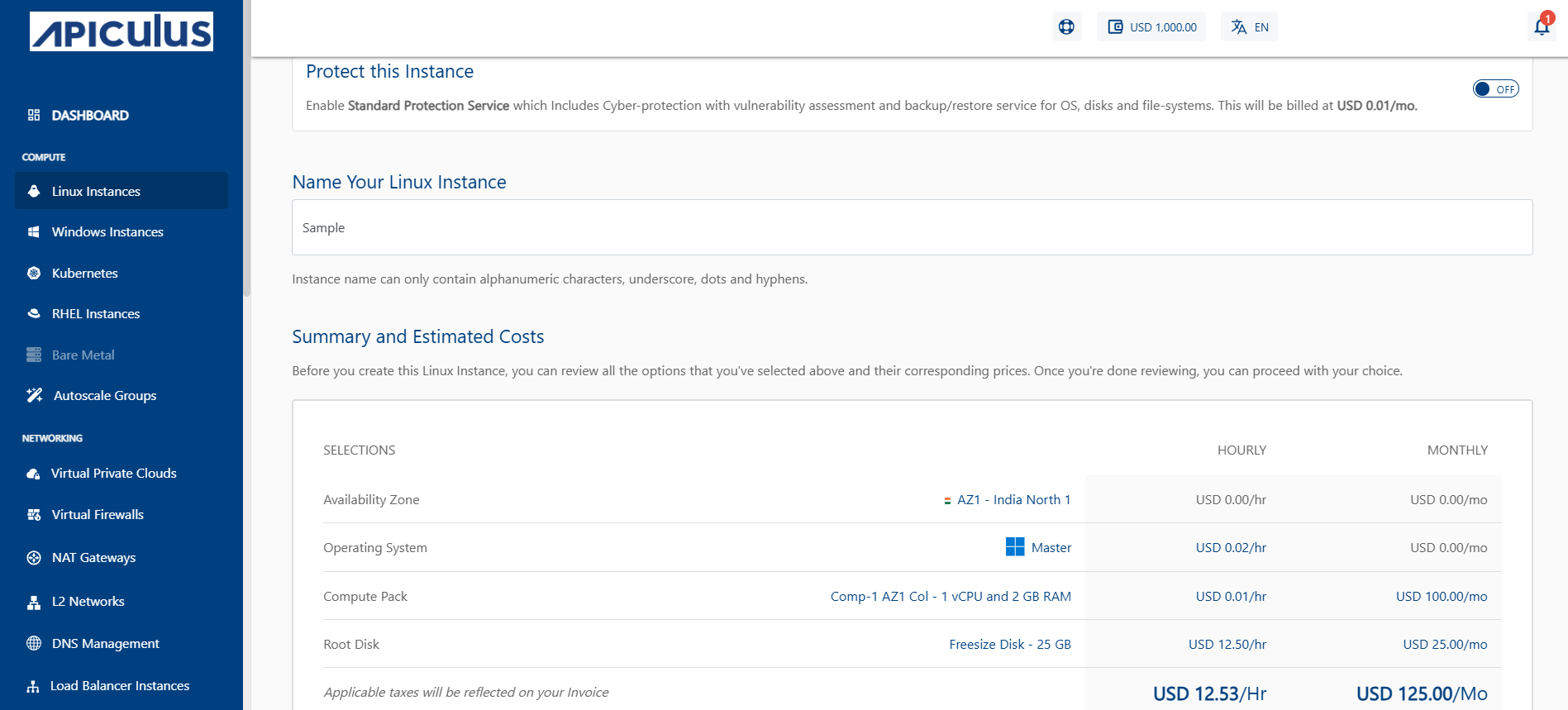Go to RHEL Instances
The height and width of the screenshot is (710, 1568).
[x=96, y=313]
